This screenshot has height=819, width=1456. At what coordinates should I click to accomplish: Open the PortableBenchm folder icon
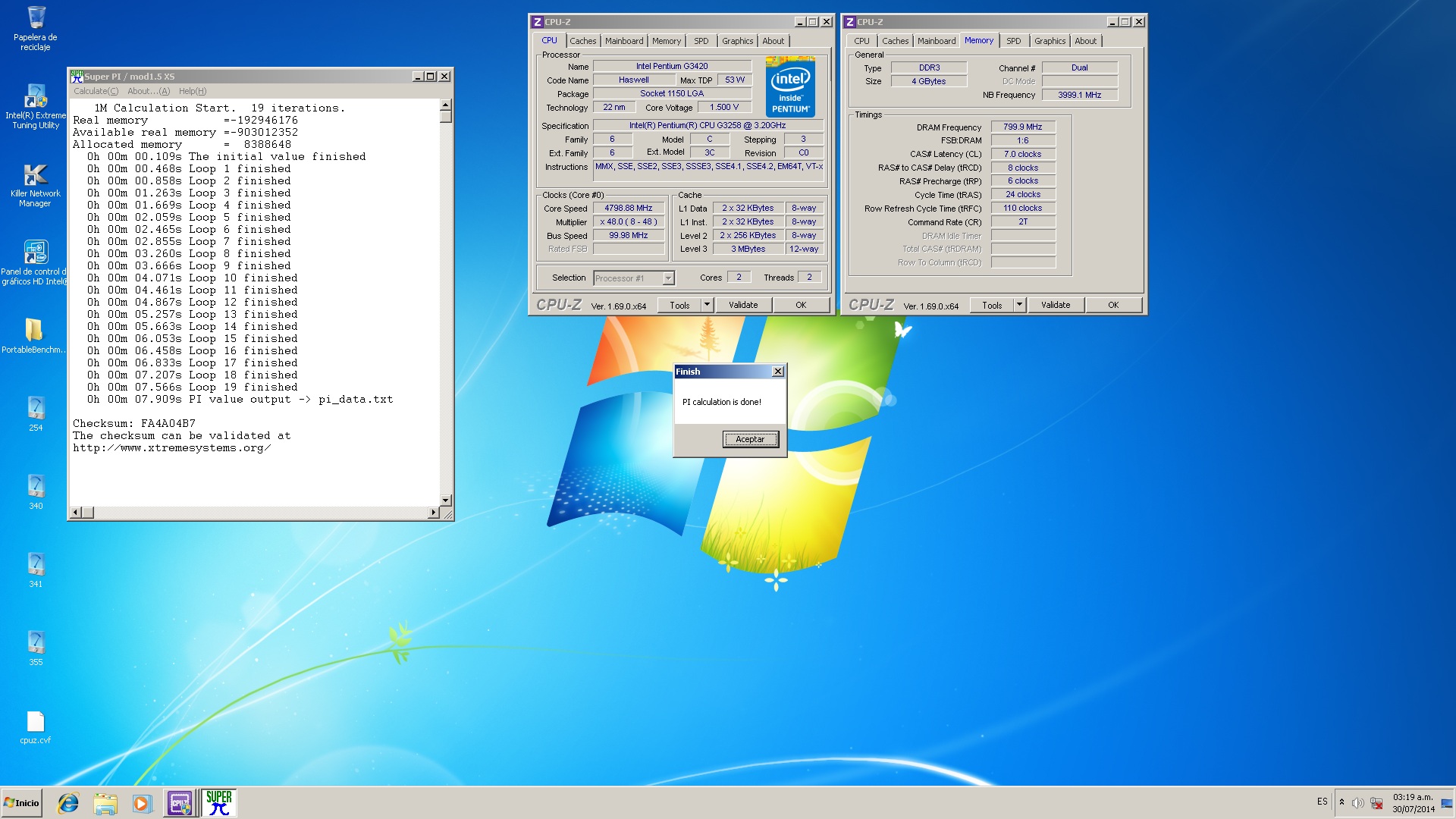click(x=35, y=335)
